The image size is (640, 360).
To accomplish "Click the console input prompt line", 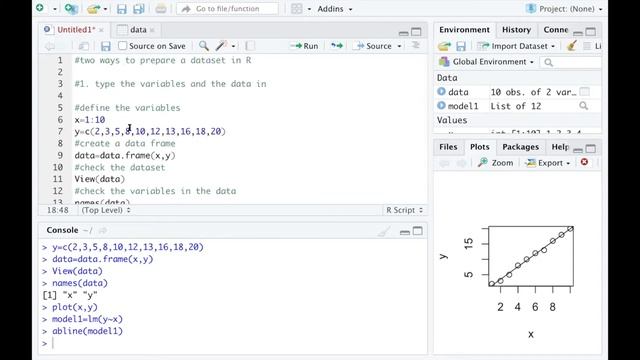I will pos(233,343).
